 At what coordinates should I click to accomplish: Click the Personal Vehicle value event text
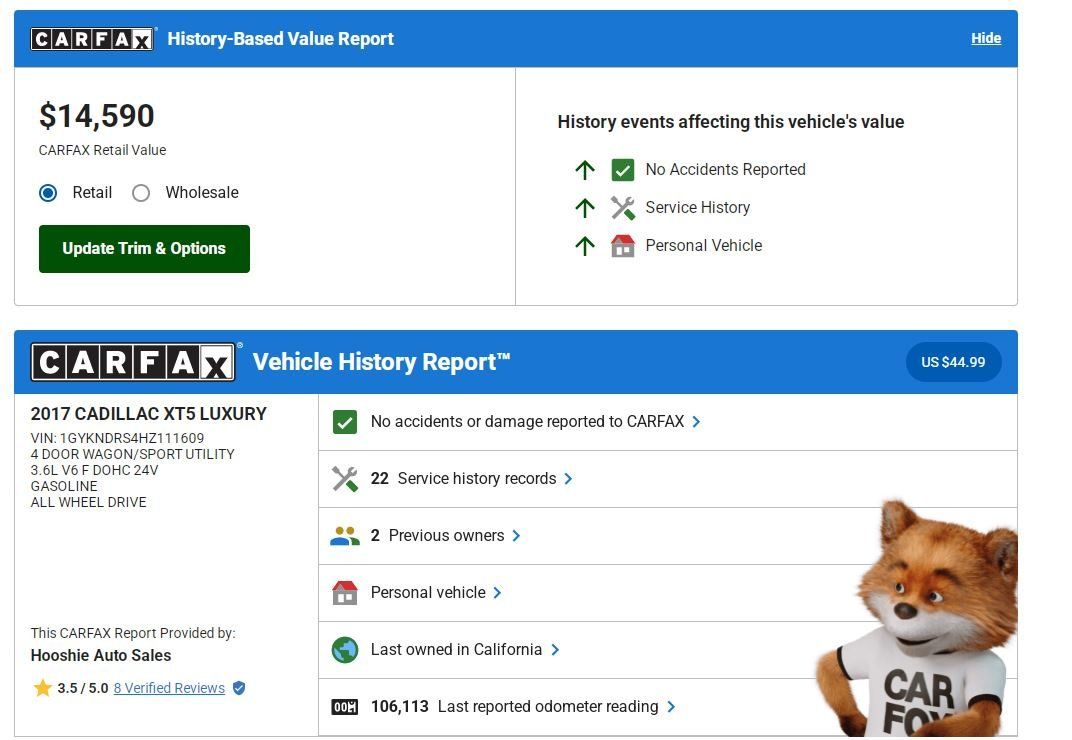coord(704,246)
